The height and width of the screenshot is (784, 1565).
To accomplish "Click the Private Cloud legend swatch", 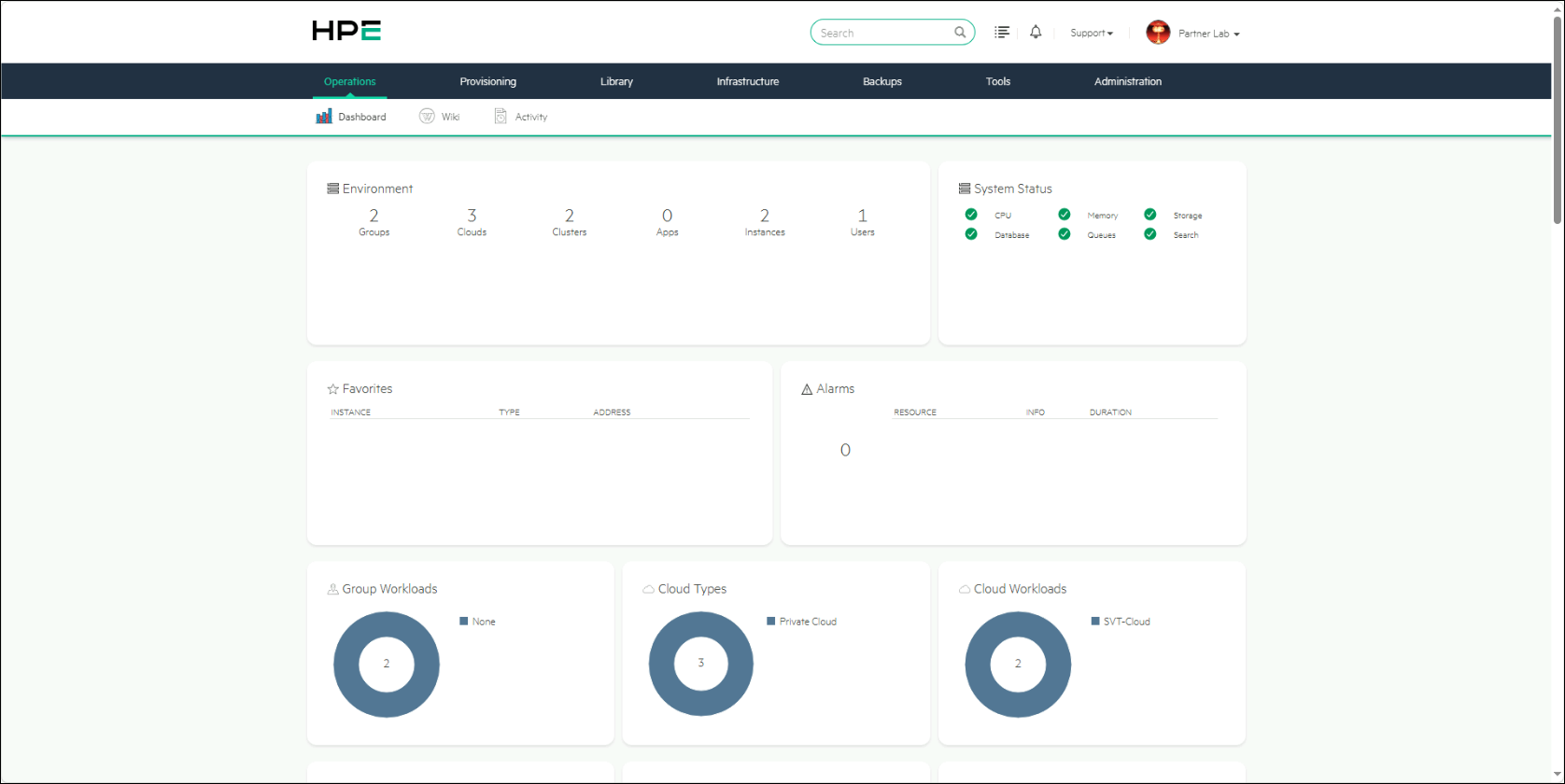I will coord(771,621).
